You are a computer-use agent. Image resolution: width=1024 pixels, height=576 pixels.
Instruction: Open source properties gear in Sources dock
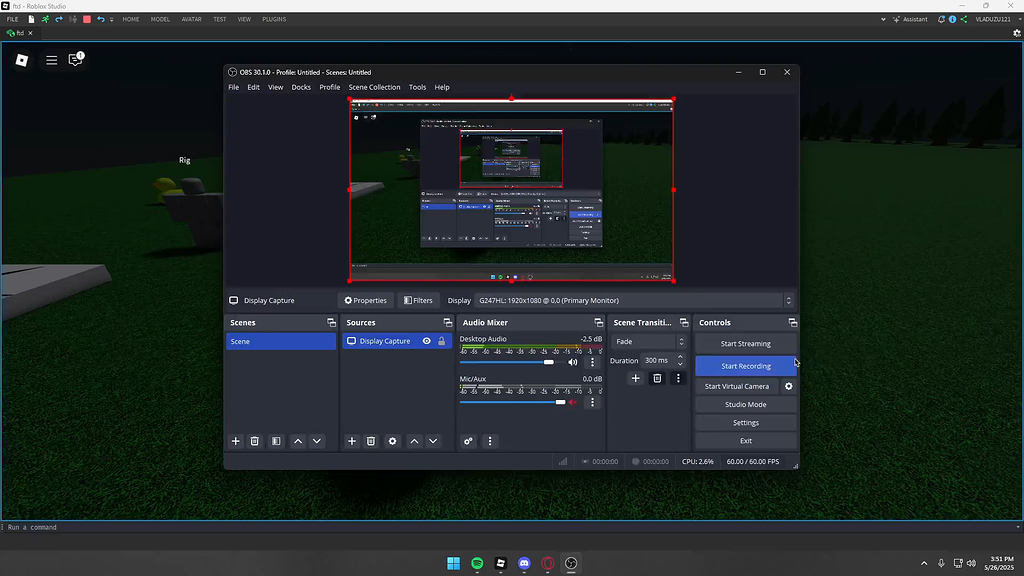coord(392,441)
